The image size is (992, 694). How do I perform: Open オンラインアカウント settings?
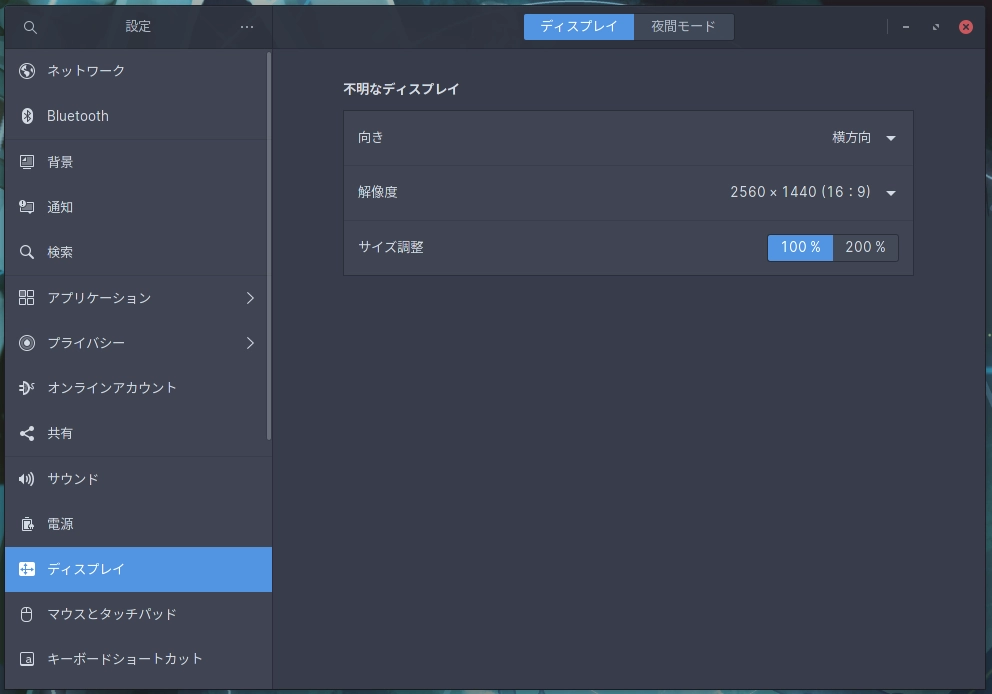click(x=112, y=388)
